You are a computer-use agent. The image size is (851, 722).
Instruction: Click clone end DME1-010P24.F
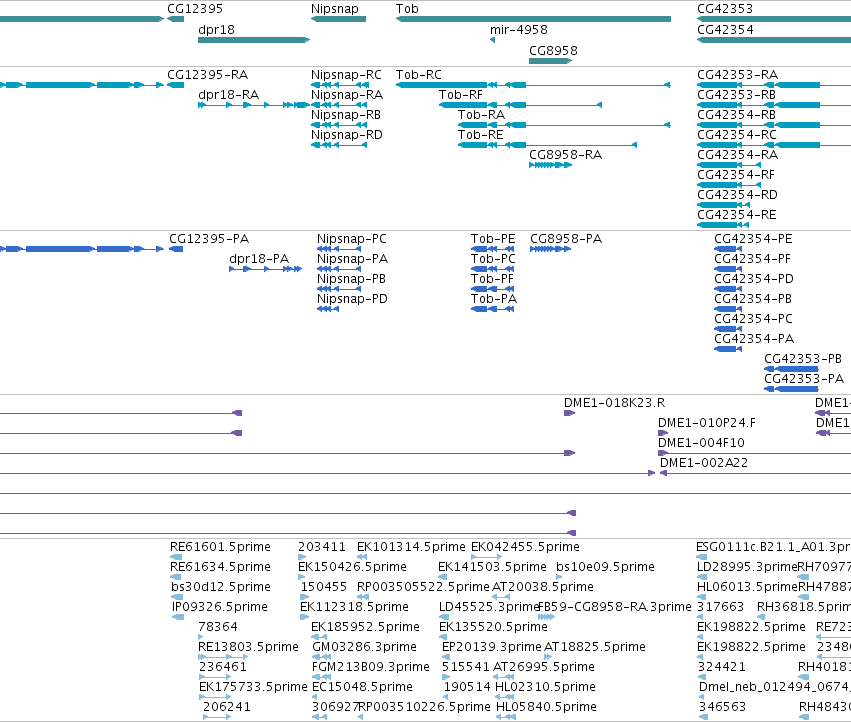[663, 433]
